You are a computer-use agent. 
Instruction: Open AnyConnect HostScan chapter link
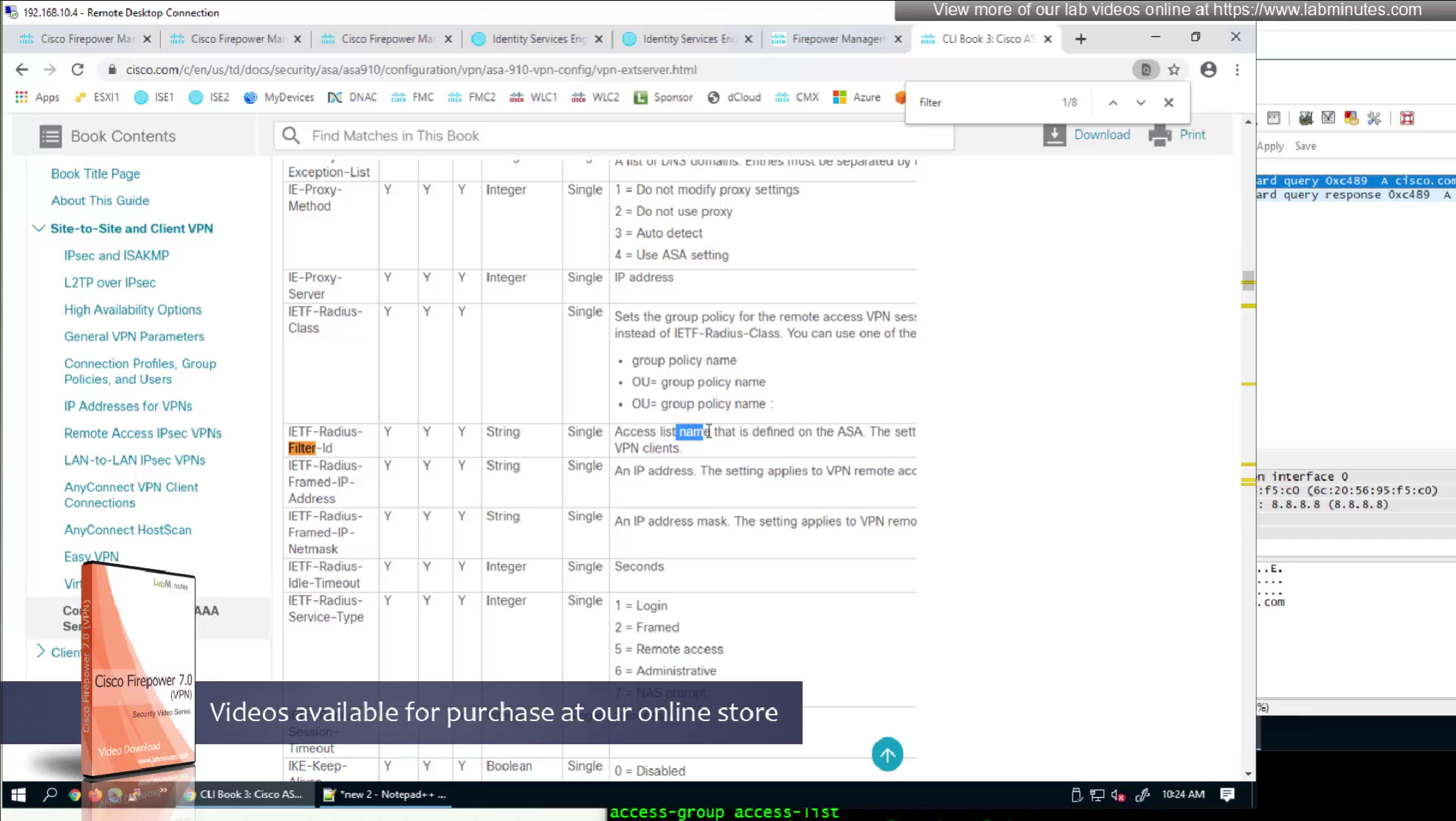pyautogui.click(x=128, y=530)
